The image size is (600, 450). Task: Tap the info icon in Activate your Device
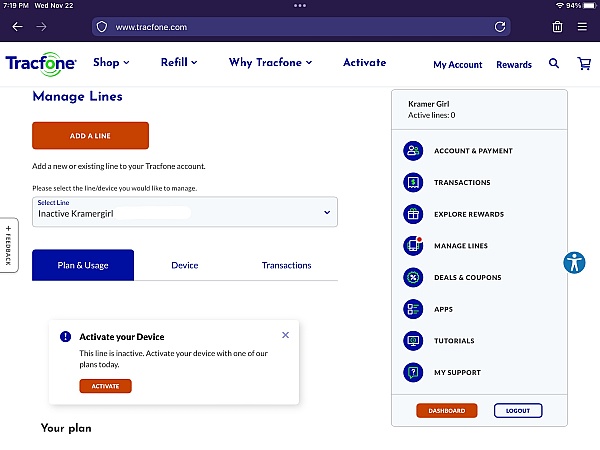[65, 336]
